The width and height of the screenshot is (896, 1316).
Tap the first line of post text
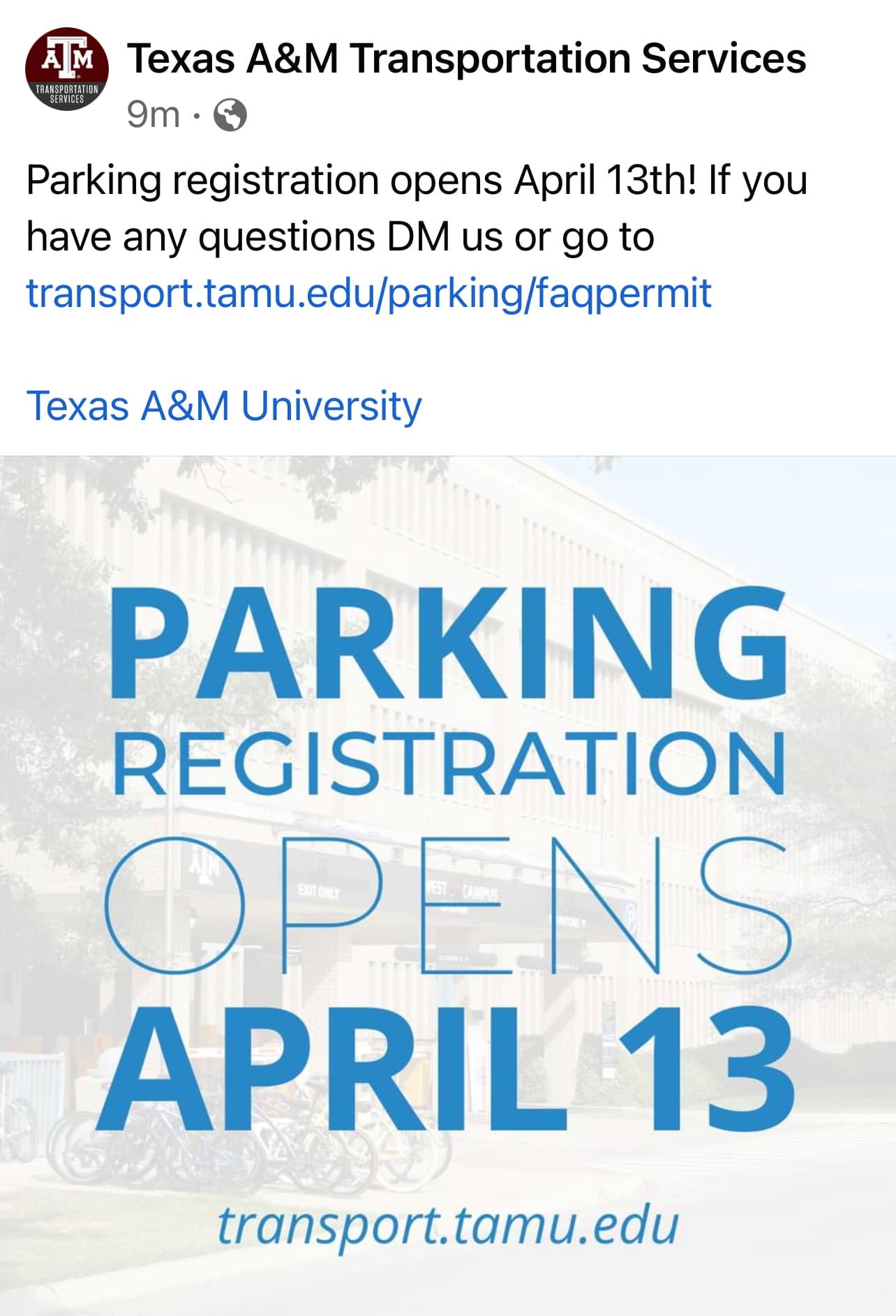417,181
